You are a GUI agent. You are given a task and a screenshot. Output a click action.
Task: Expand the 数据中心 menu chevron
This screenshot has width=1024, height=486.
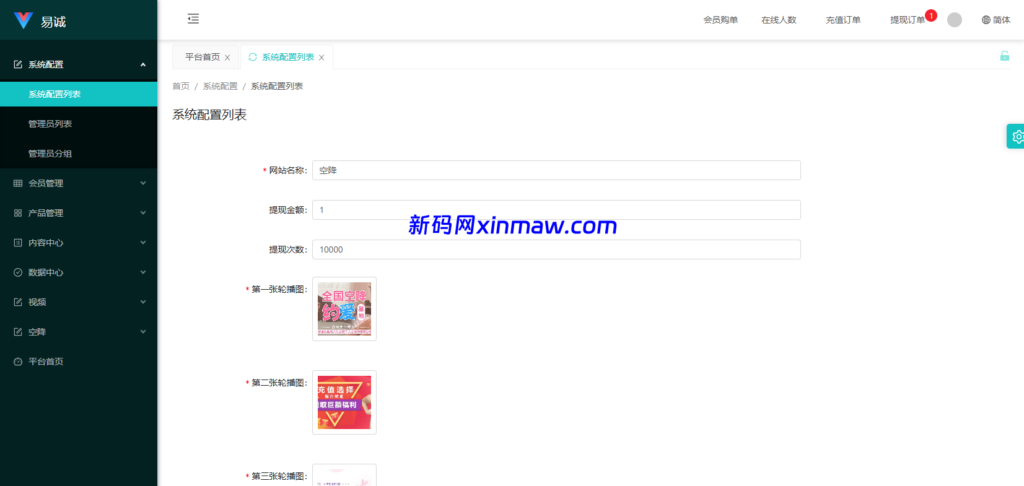[x=143, y=272]
